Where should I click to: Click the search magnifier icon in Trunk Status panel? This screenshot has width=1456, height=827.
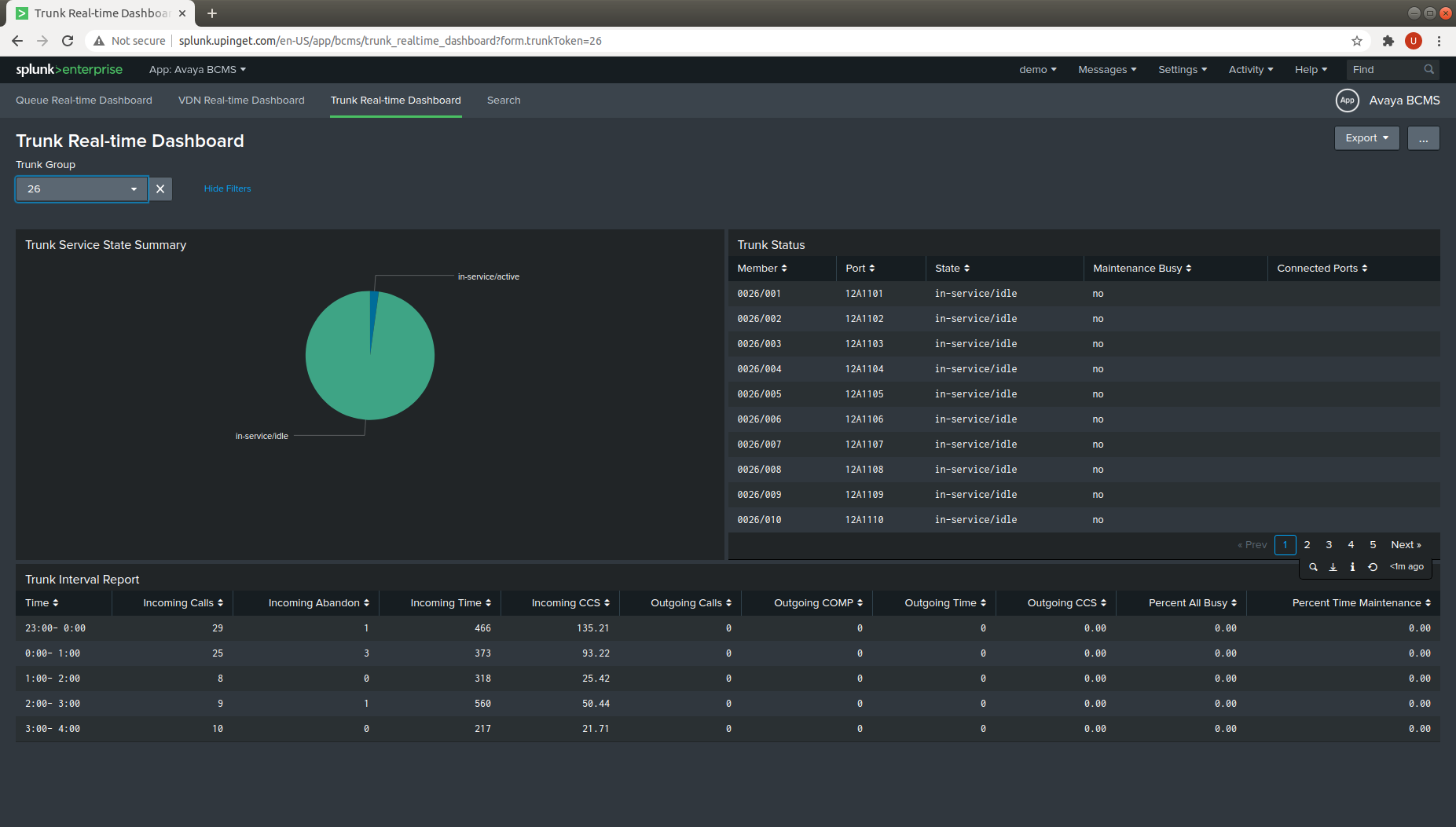pyautogui.click(x=1313, y=567)
